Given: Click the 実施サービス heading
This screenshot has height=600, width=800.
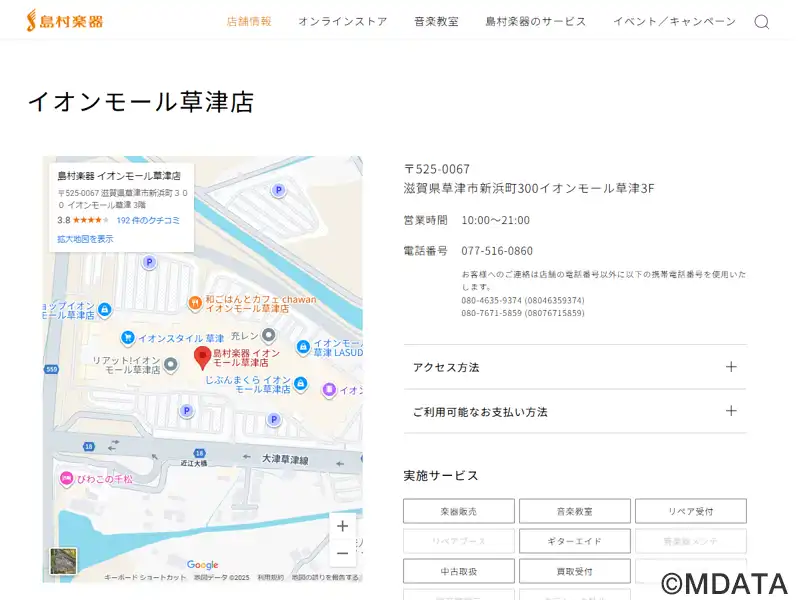Looking at the screenshot, I should [x=441, y=476].
